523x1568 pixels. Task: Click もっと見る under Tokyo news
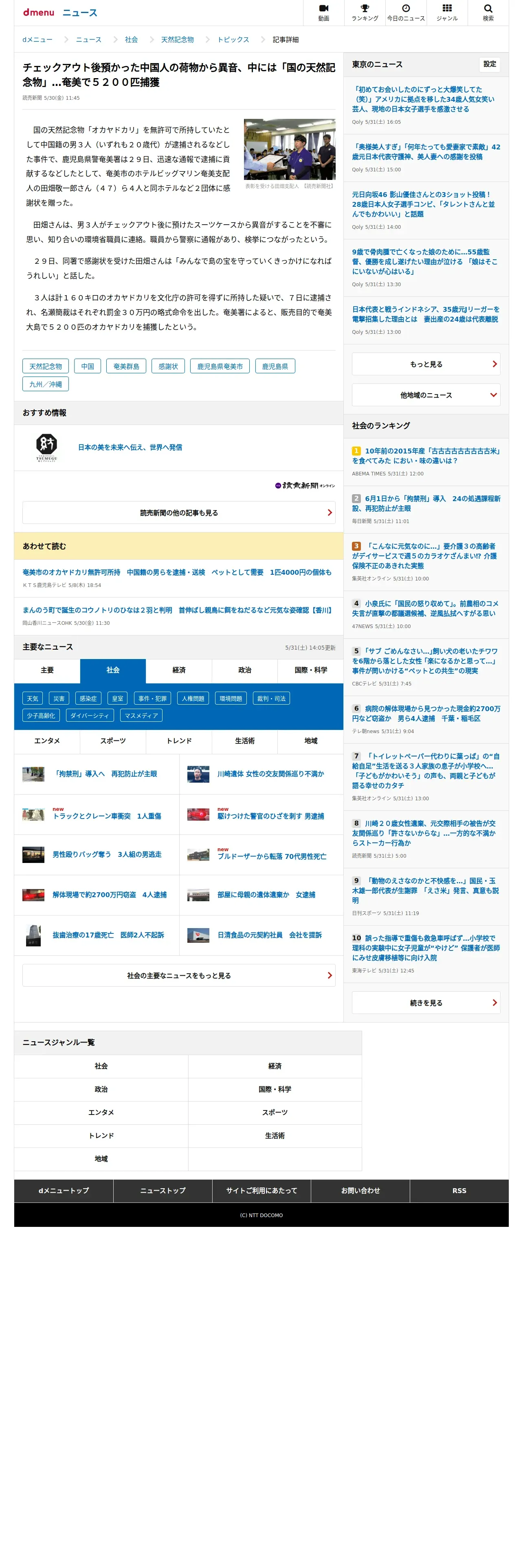pos(426,364)
